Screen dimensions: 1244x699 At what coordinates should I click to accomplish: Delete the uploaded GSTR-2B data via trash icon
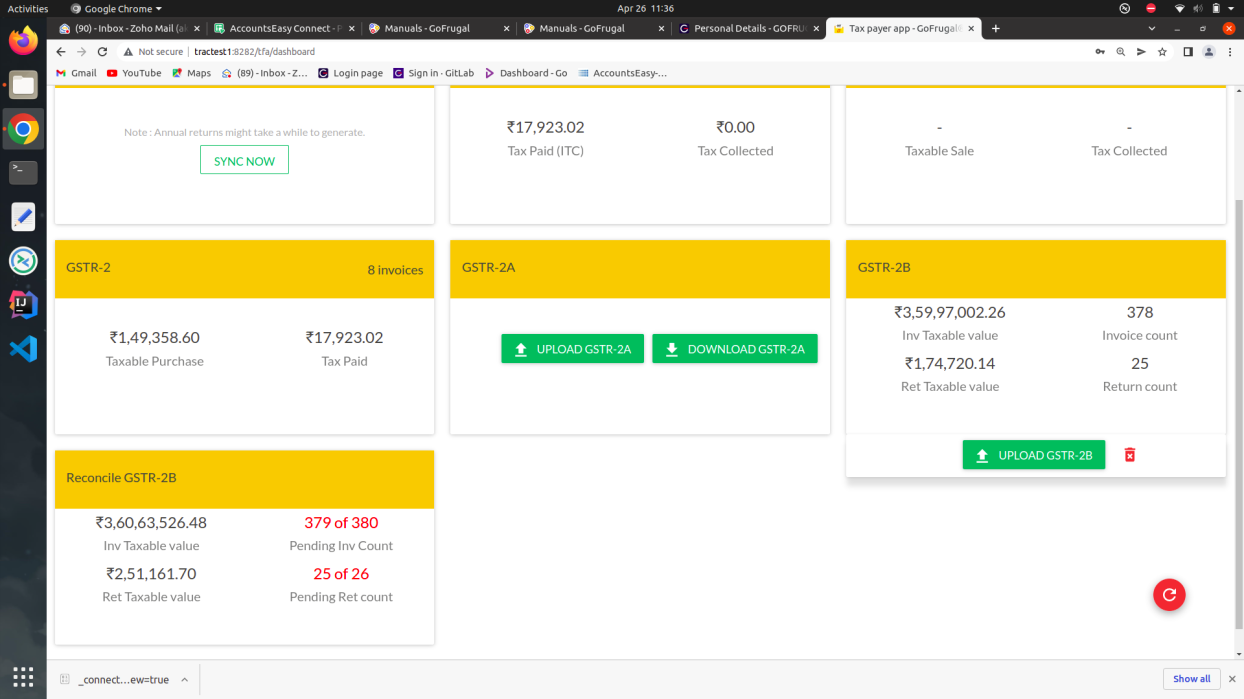point(1129,455)
